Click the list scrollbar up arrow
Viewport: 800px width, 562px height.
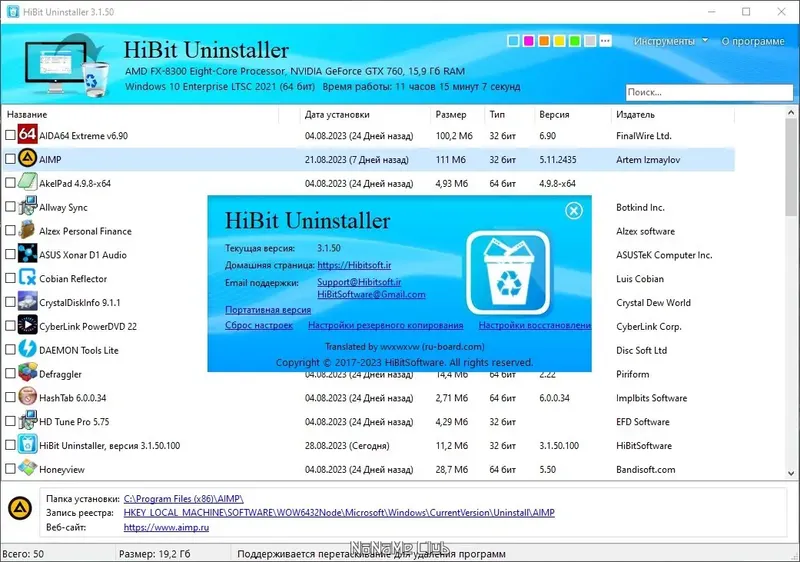pos(791,112)
